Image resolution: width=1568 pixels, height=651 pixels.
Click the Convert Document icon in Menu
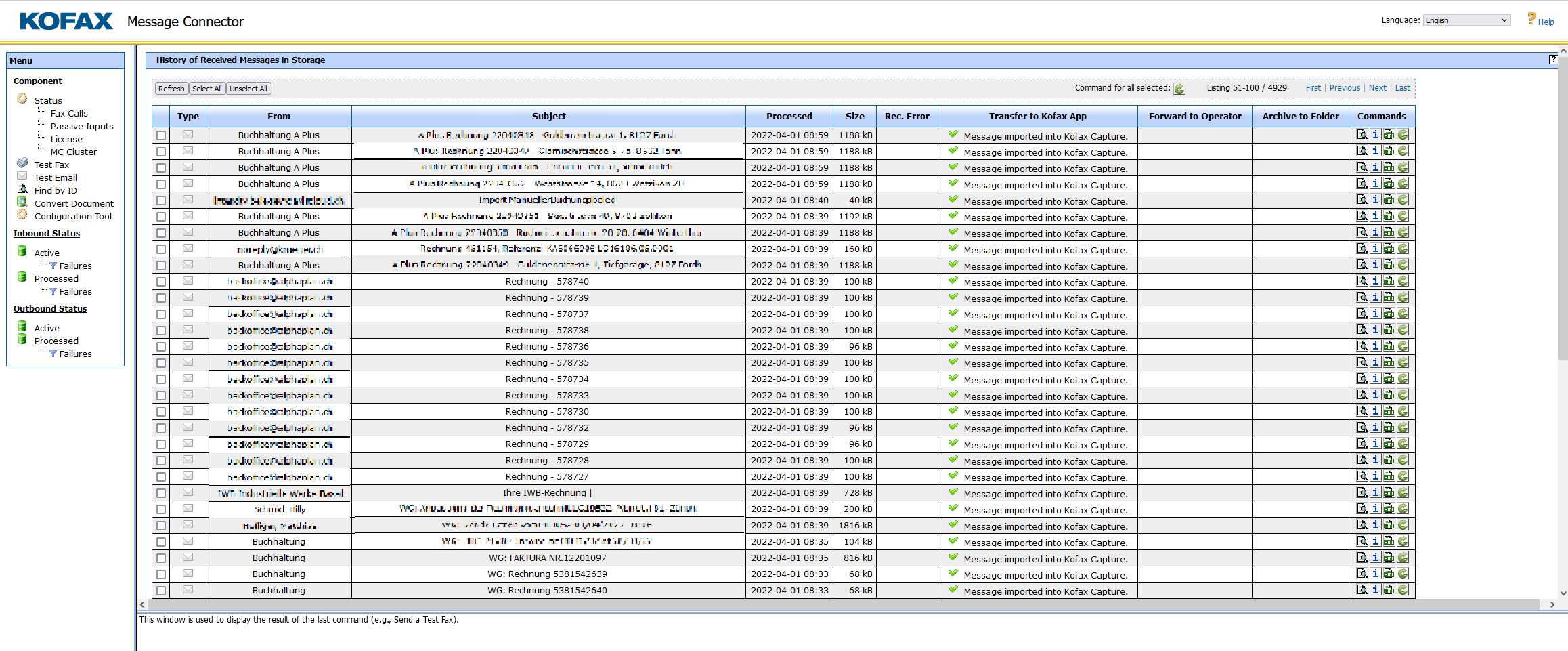point(22,203)
